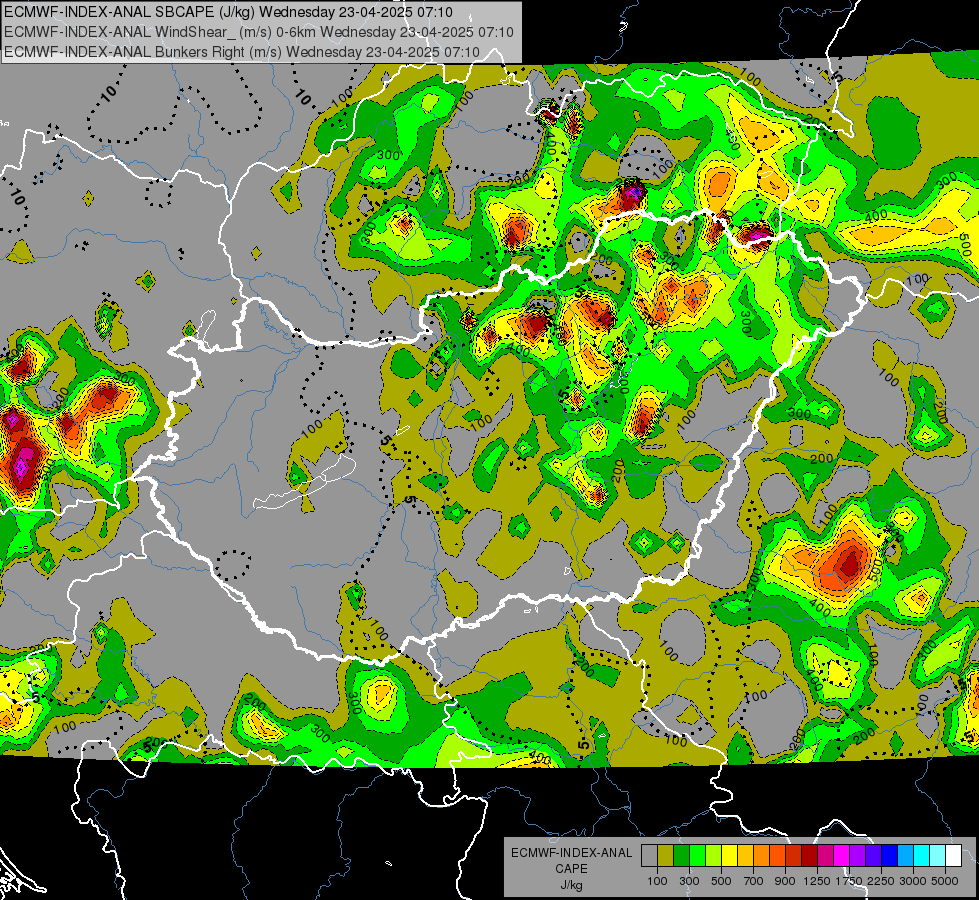Image resolution: width=979 pixels, height=900 pixels.
Task: Select the gray legend swatch
Action: click(x=649, y=856)
